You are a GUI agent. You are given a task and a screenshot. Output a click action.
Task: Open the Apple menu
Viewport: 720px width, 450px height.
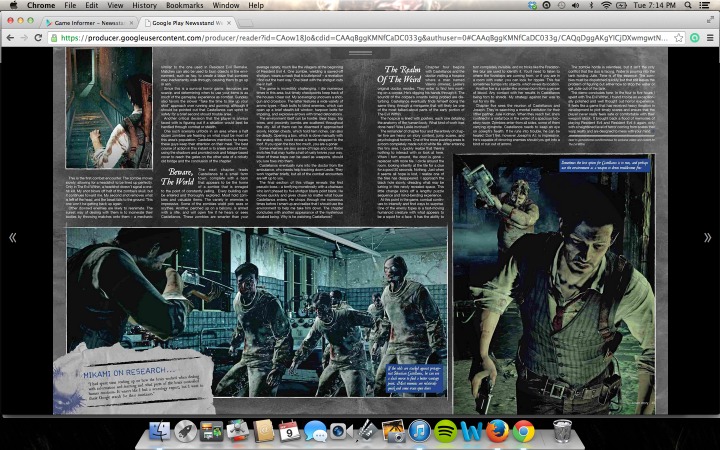click(13, 5)
